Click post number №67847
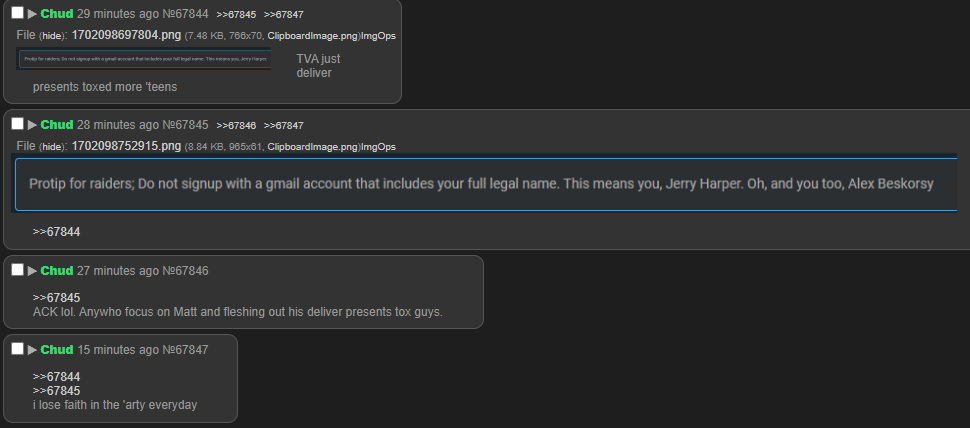The width and height of the screenshot is (970, 428). (x=185, y=350)
